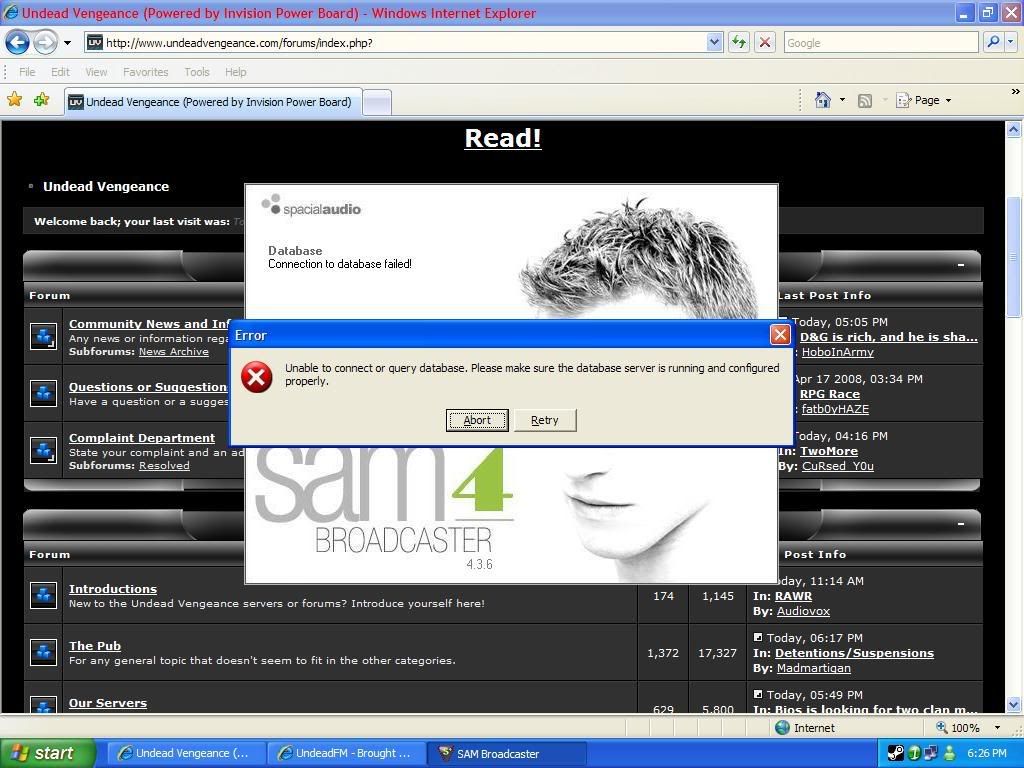Open Favorites Center star icon
Image resolution: width=1024 pixels, height=768 pixels.
pyautogui.click(x=14, y=100)
